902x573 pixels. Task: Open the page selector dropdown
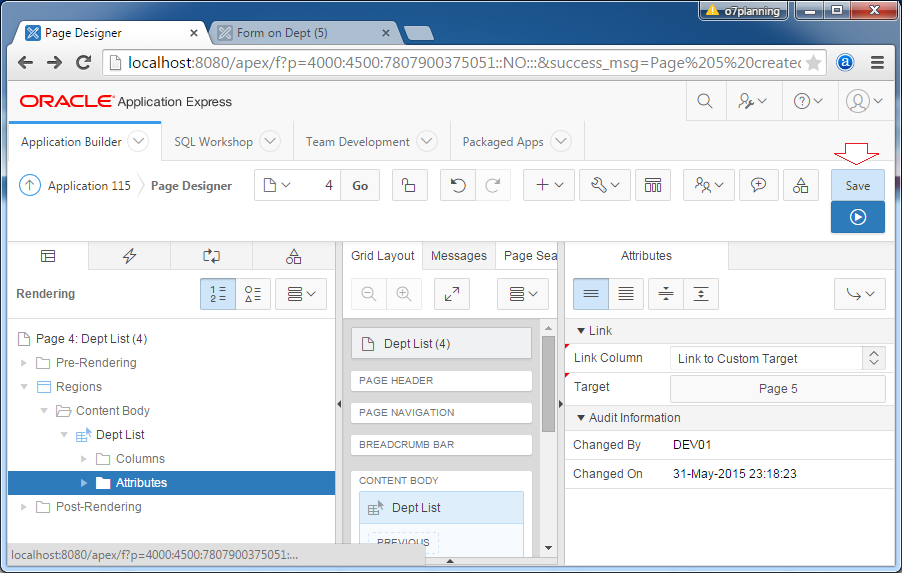click(277, 185)
